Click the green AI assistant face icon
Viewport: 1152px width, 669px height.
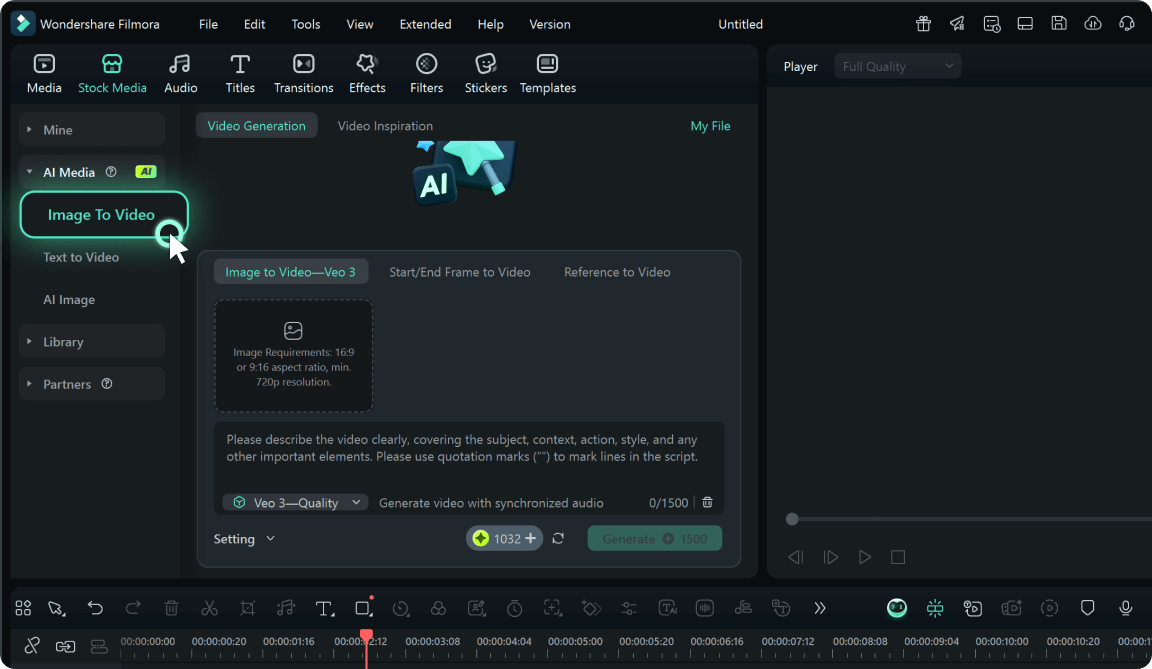897,608
